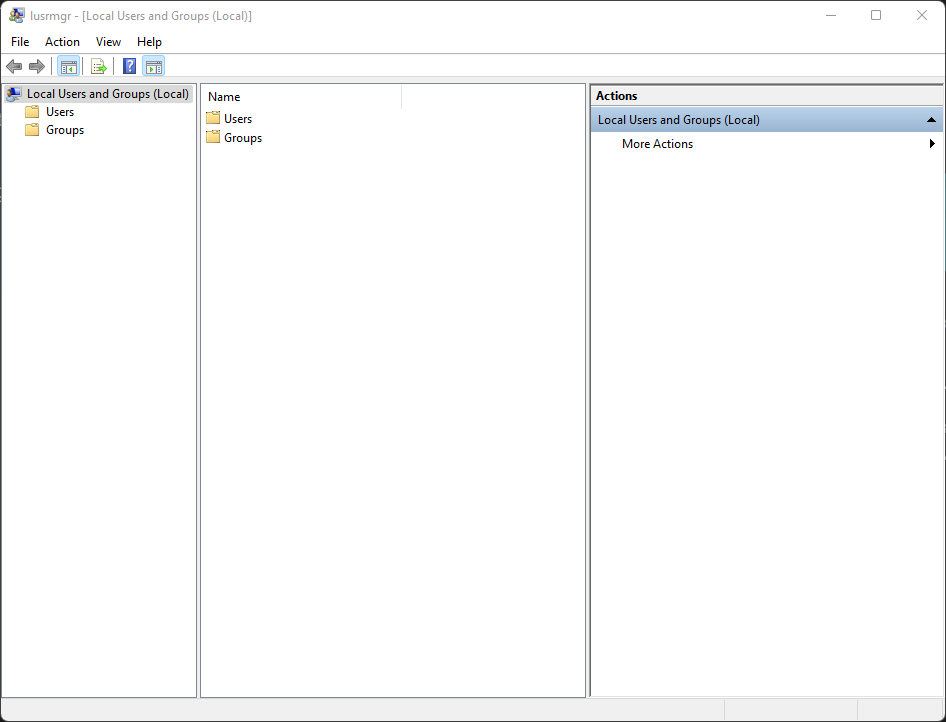Image resolution: width=946 pixels, height=722 pixels.
Task: Click the Export List toolbar icon
Action: pyautogui.click(x=98, y=67)
